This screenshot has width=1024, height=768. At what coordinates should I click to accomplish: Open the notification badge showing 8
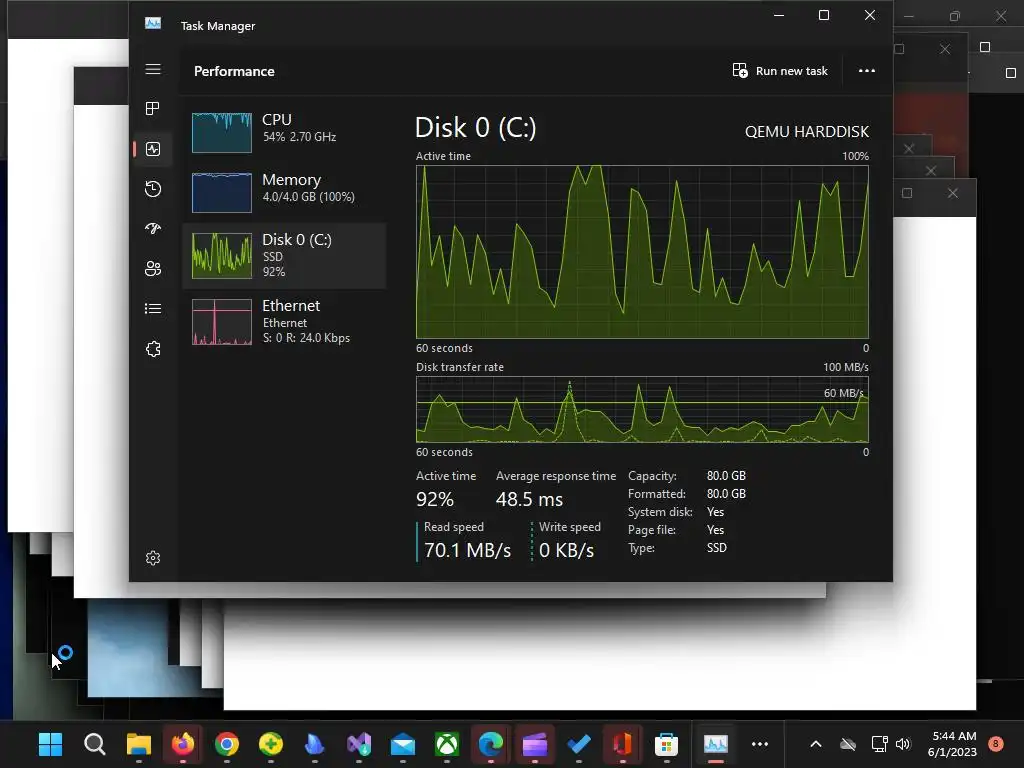click(996, 744)
